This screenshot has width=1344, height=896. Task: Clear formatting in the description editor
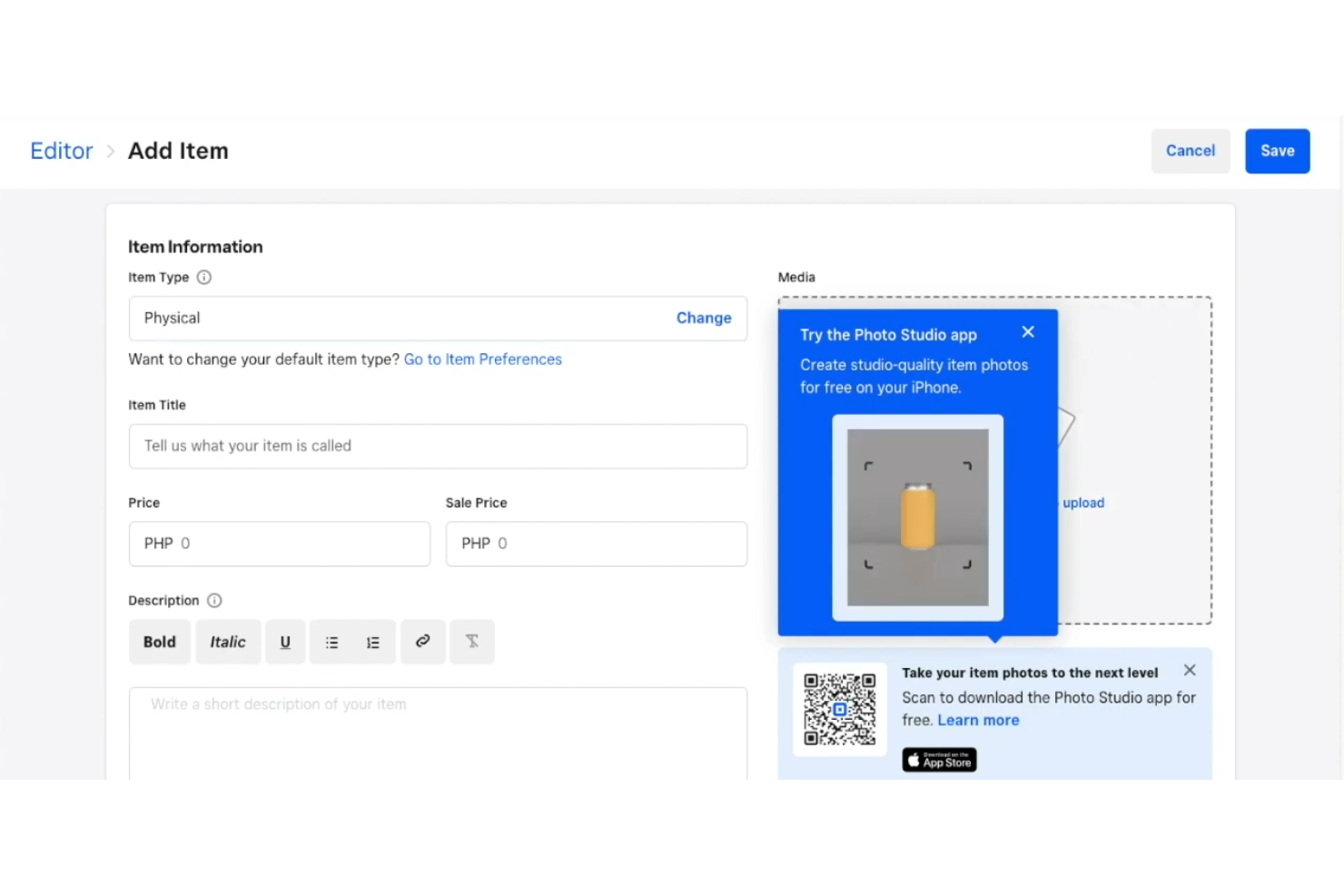click(471, 641)
